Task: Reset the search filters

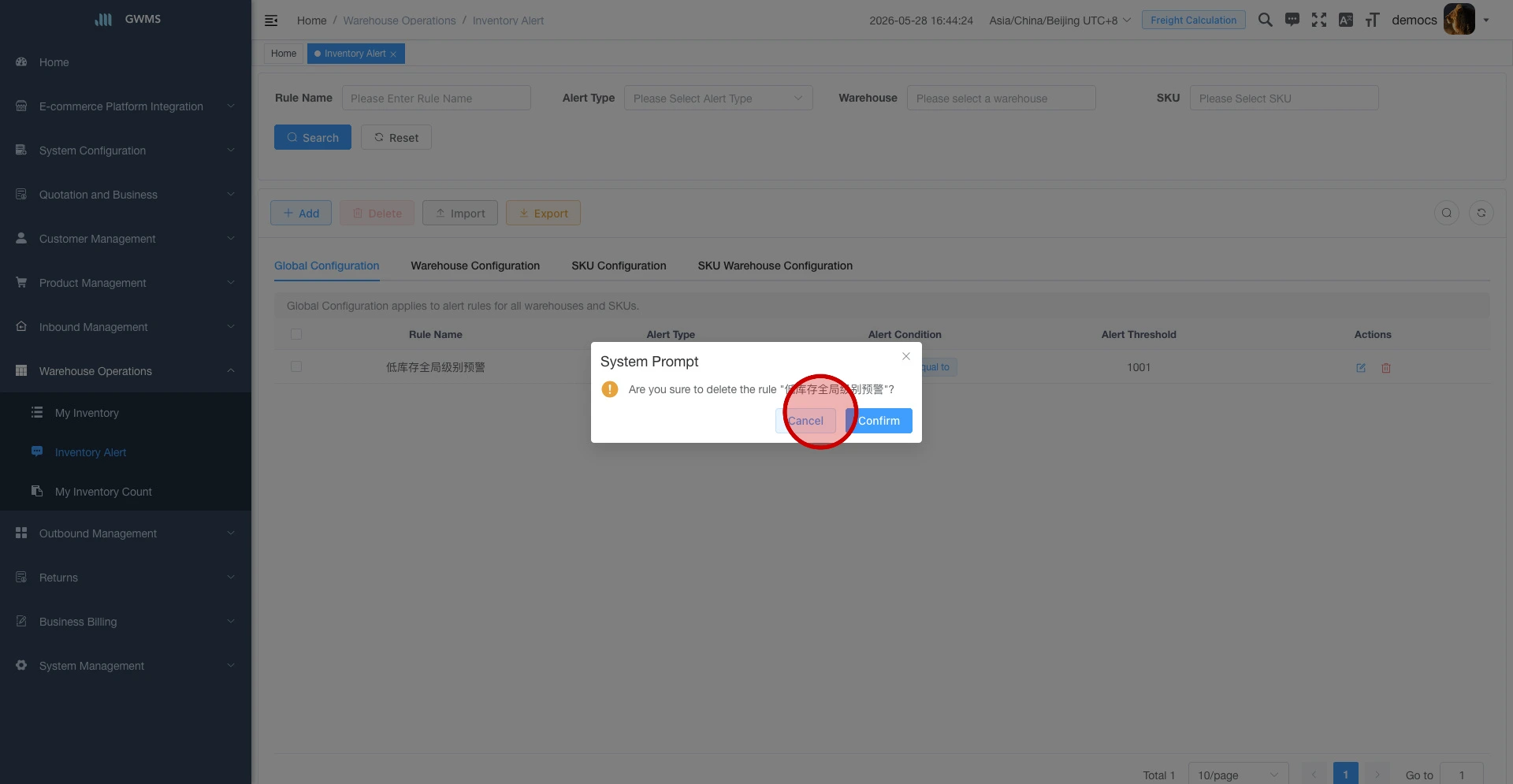Action: [396, 137]
